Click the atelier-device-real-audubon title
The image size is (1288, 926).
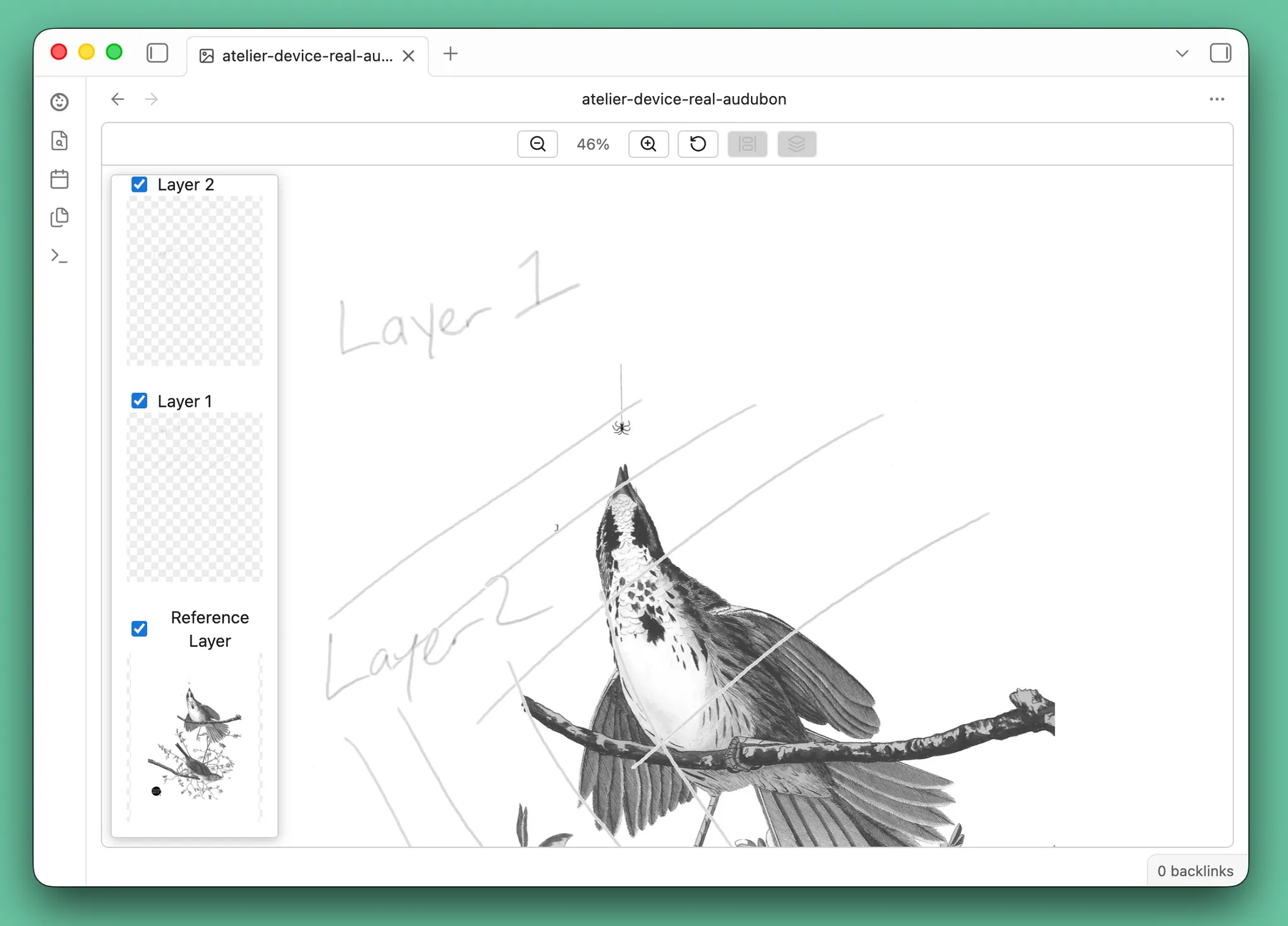[x=684, y=99]
